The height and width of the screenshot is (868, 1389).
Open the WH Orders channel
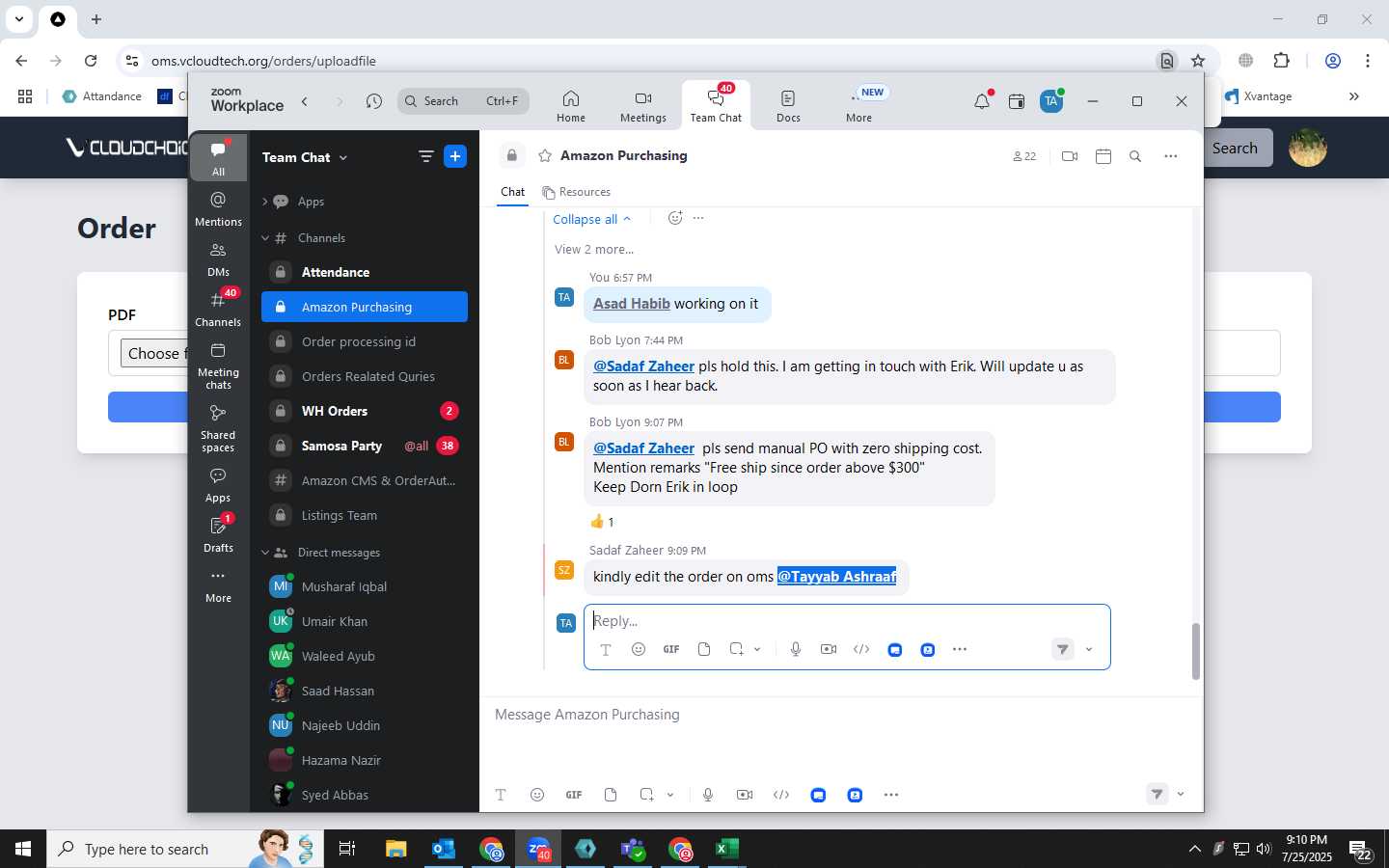tap(365, 411)
